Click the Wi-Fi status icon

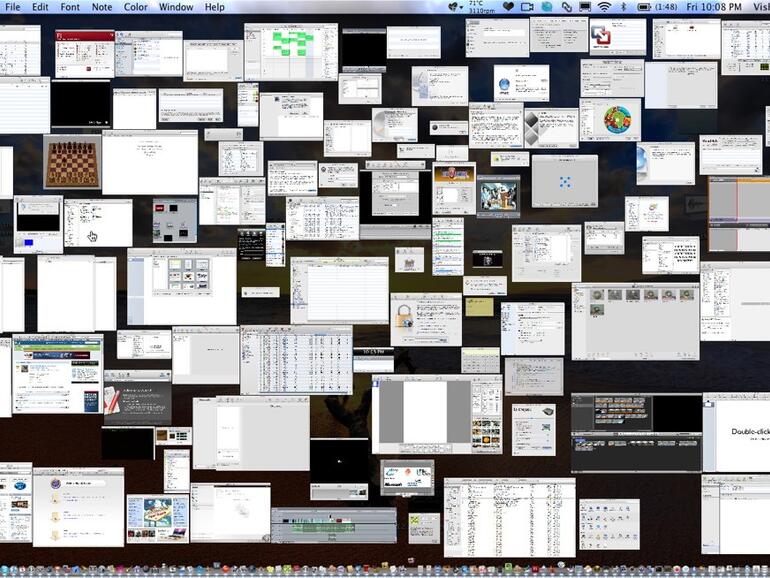tap(605, 7)
